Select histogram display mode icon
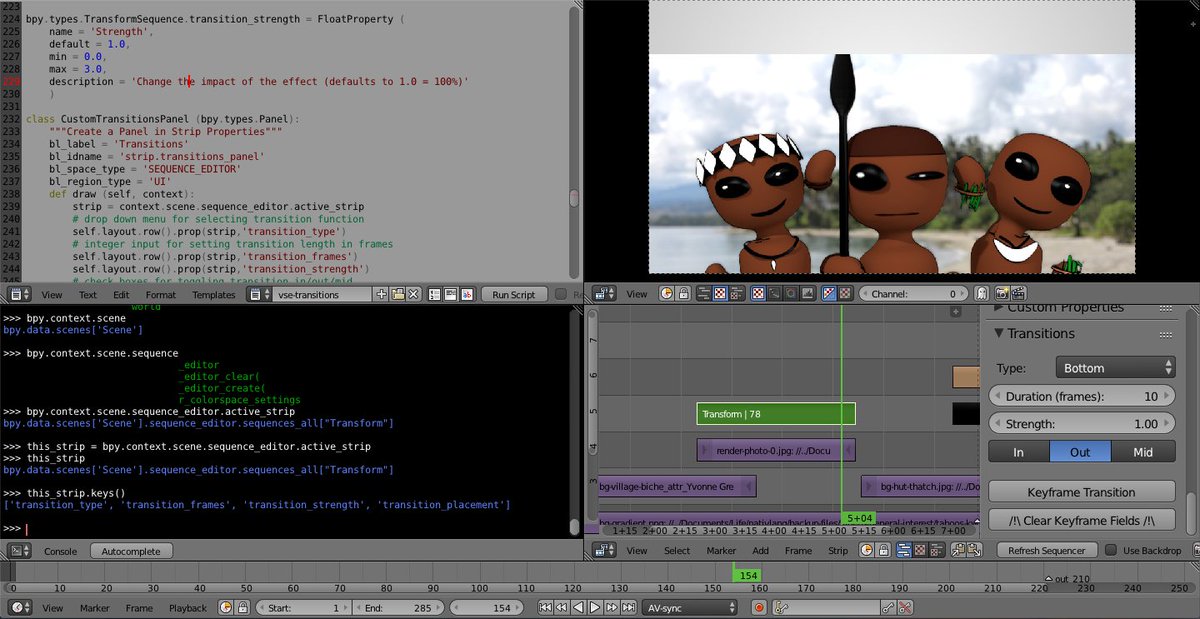Screen dimensions: 1200x619 click(x=806, y=293)
